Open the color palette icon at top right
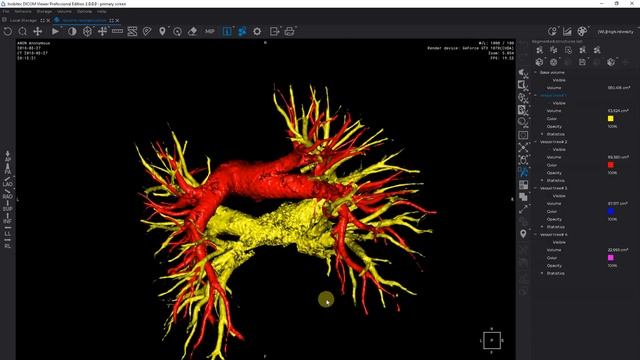 coord(582,31)
